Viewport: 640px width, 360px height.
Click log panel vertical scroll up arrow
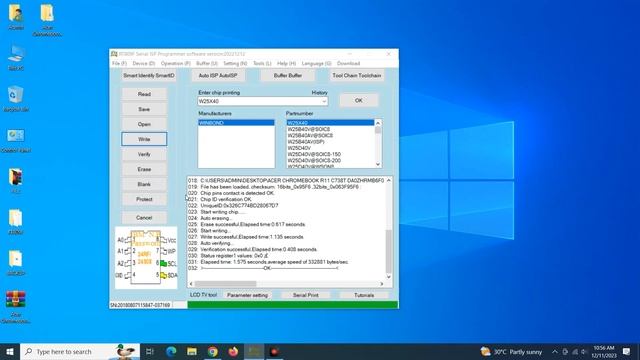click(389, 180)
